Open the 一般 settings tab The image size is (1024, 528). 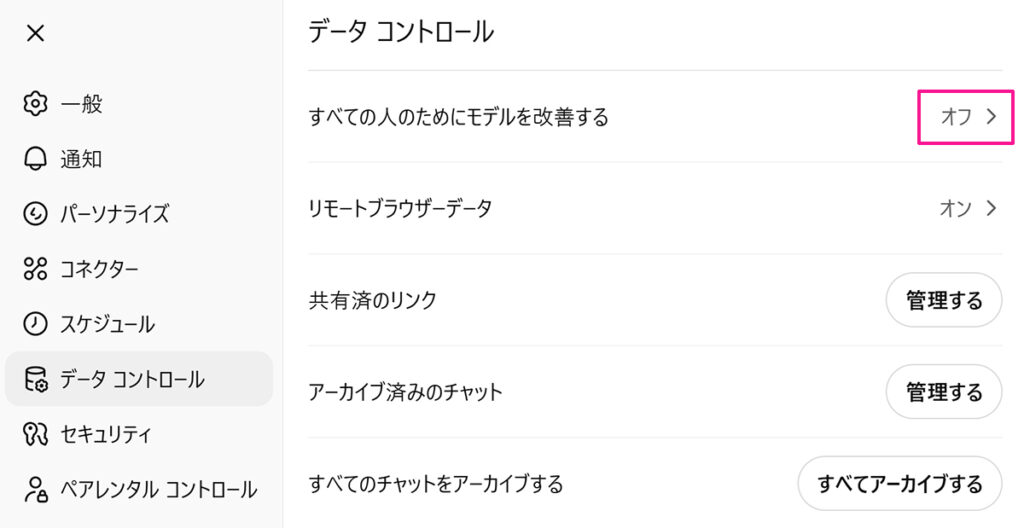81,104
